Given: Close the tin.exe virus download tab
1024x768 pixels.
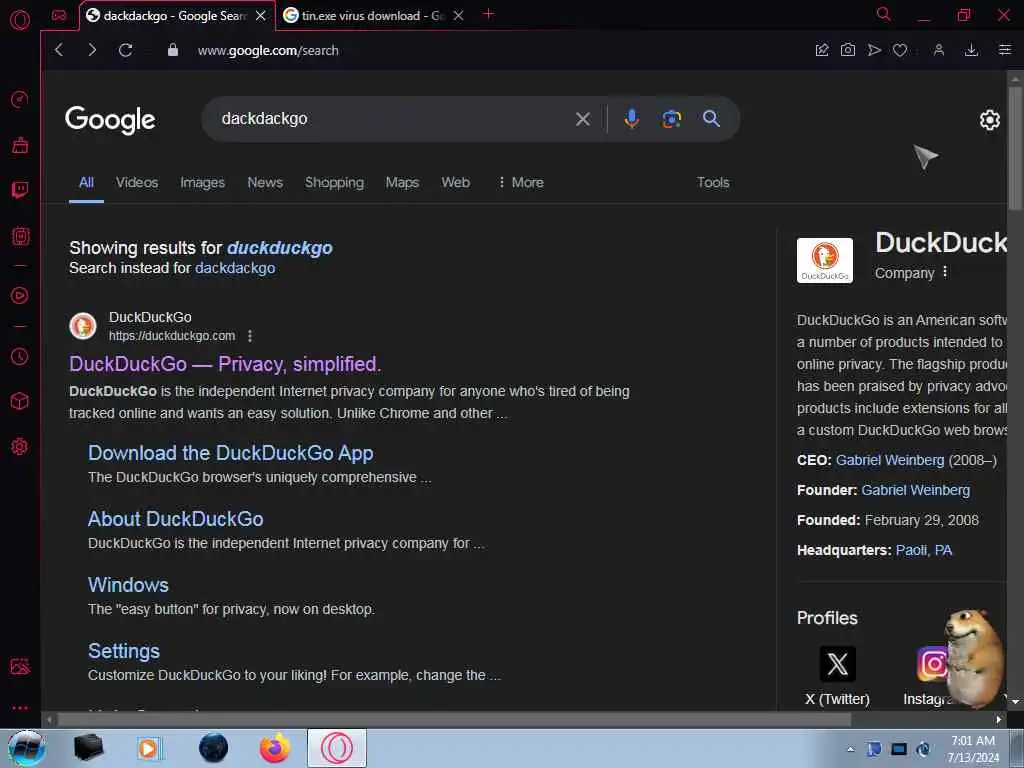Looking at the screenshot, I should coord(458,16).
